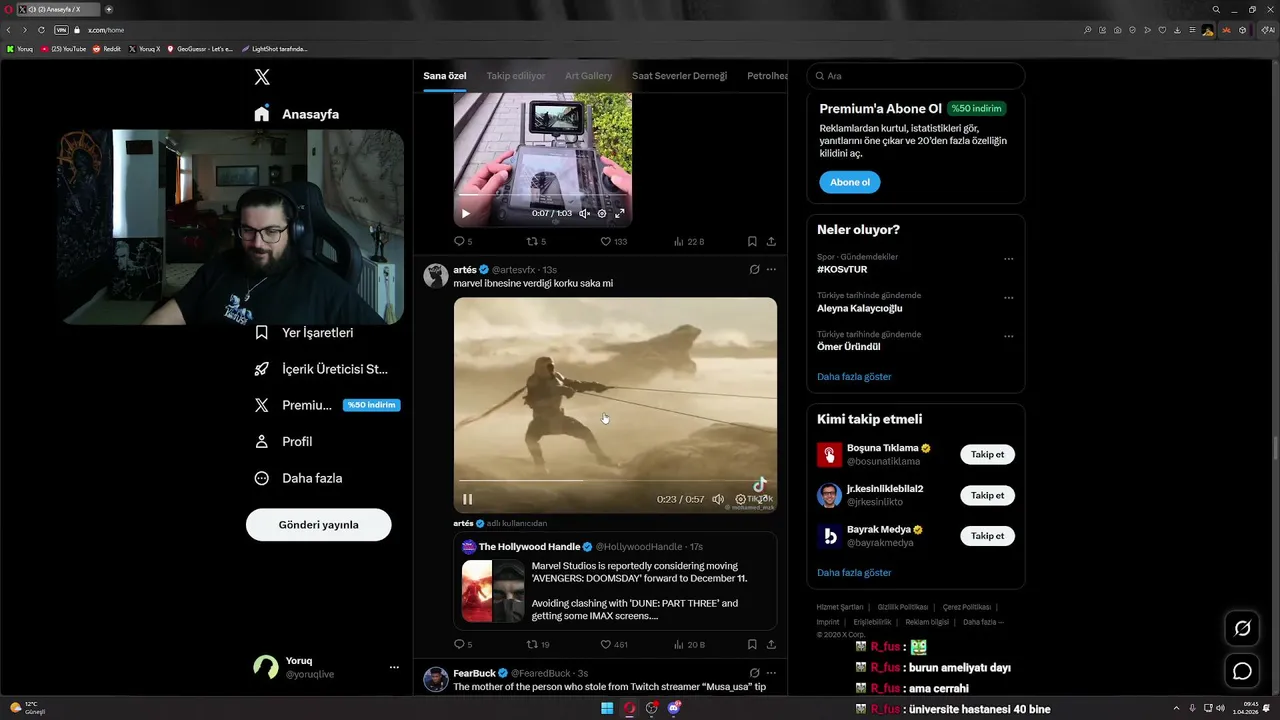Like the artés post with 461 likes
Screen dimensions: 1280x720
pyautogui.click(x=613, y=644)
